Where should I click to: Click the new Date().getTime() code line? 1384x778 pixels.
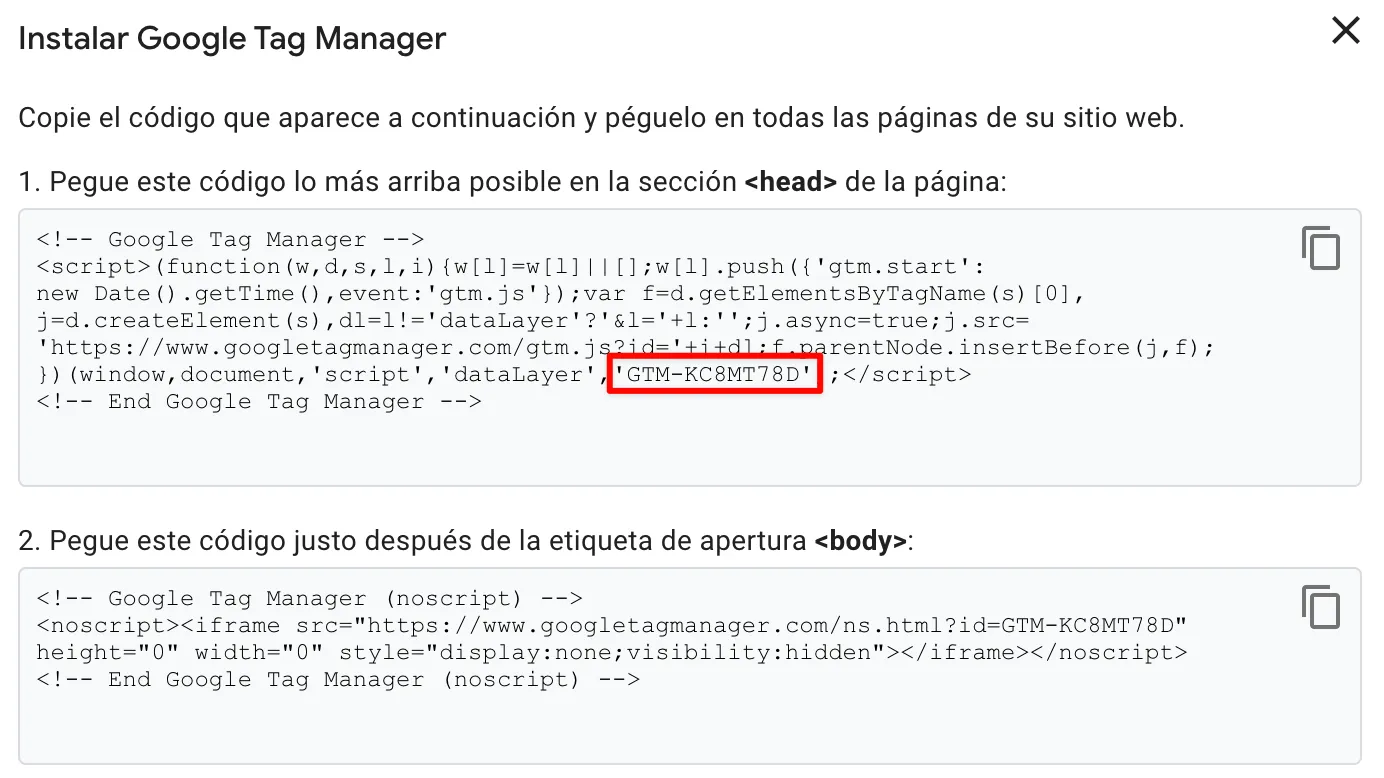pyautogui.click(x=561, y=293)
